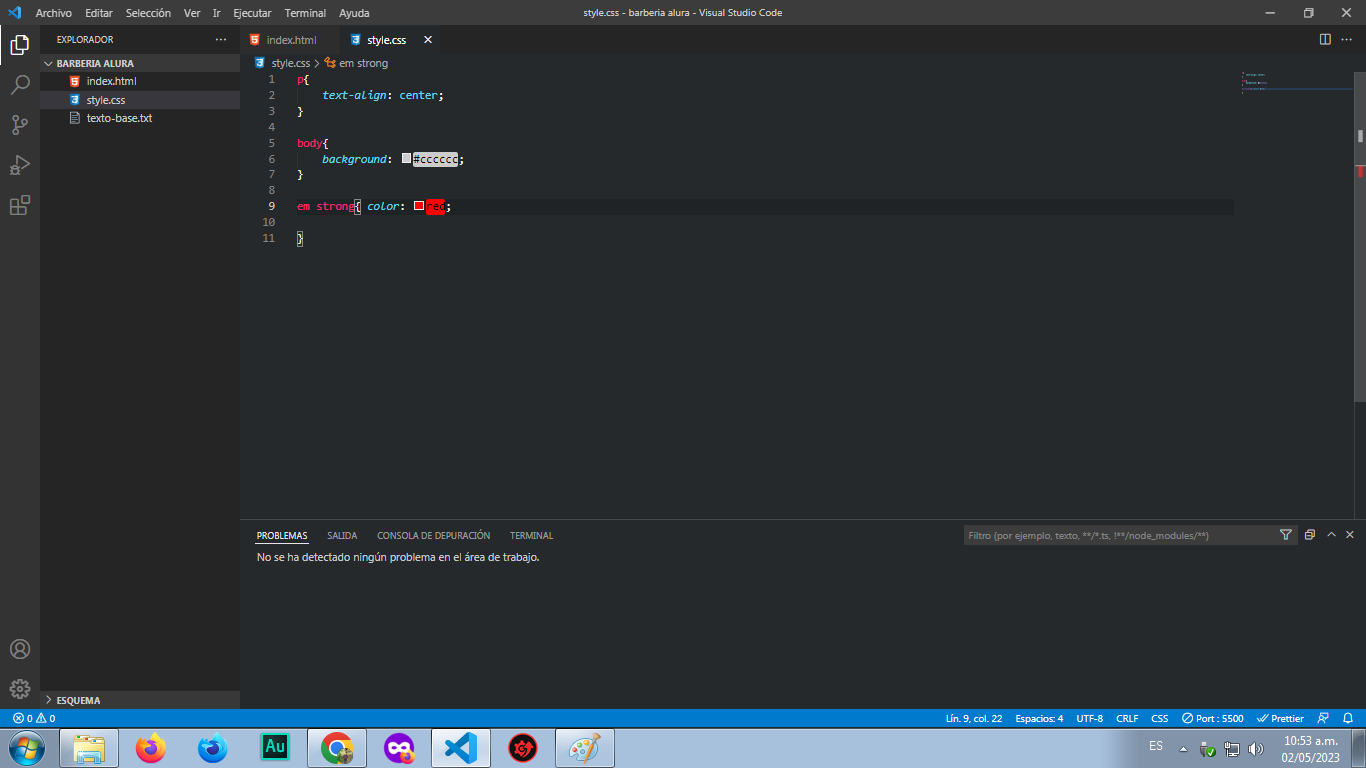This screenshot has height=768, width=1366.
Task: Switch to the index.html editor tab
Action: coord(290,40)
